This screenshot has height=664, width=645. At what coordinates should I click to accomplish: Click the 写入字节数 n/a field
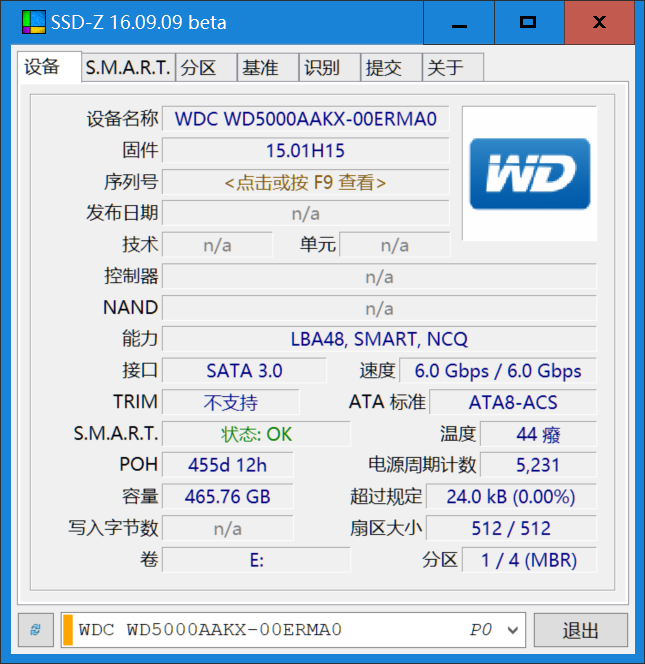(227, 528)
